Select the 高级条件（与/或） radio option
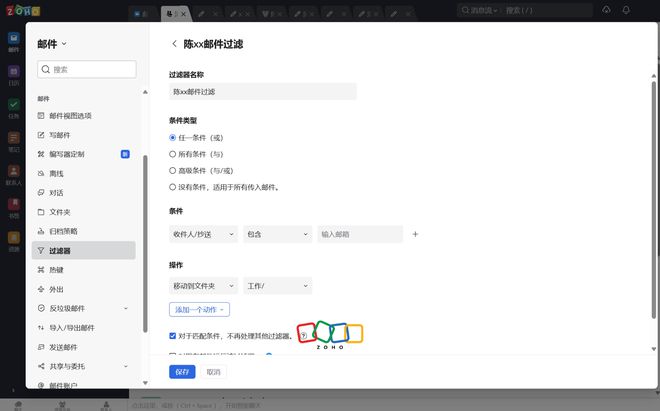Image resolution: width=660 pixels, height=411 pixels. pyautogui.click(x=172, y=171)
